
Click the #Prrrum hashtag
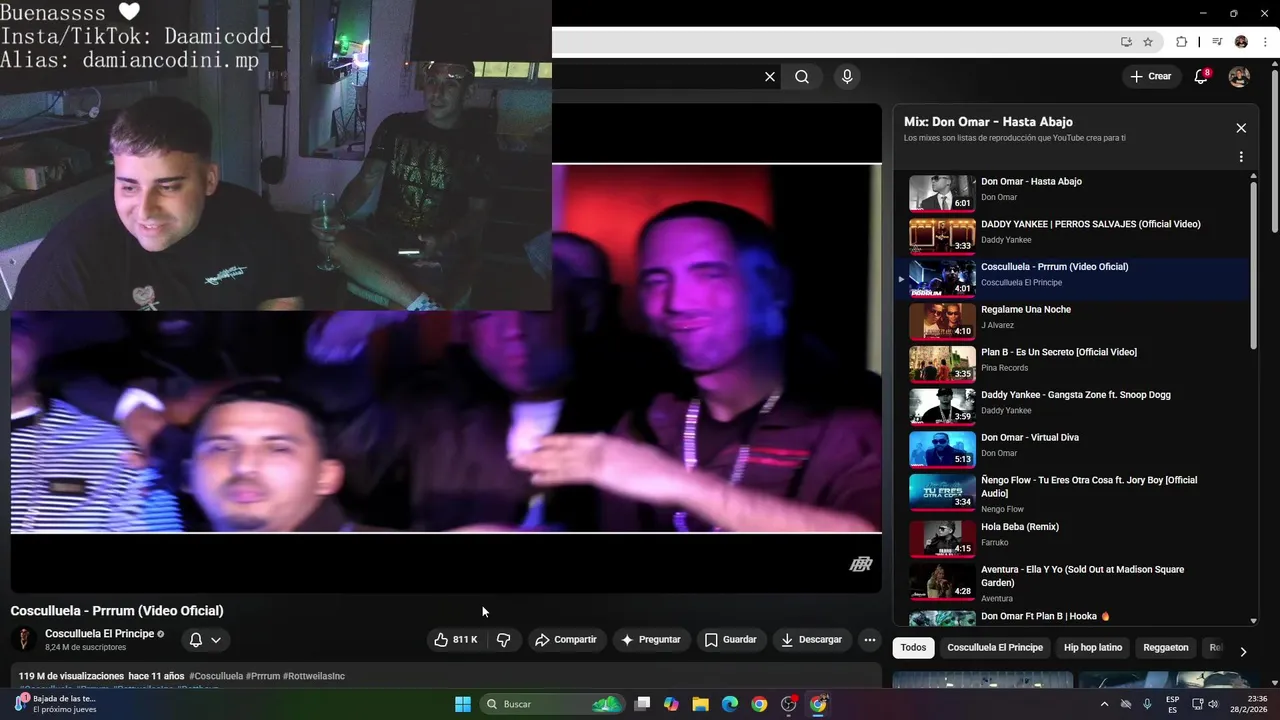point(263,676)
